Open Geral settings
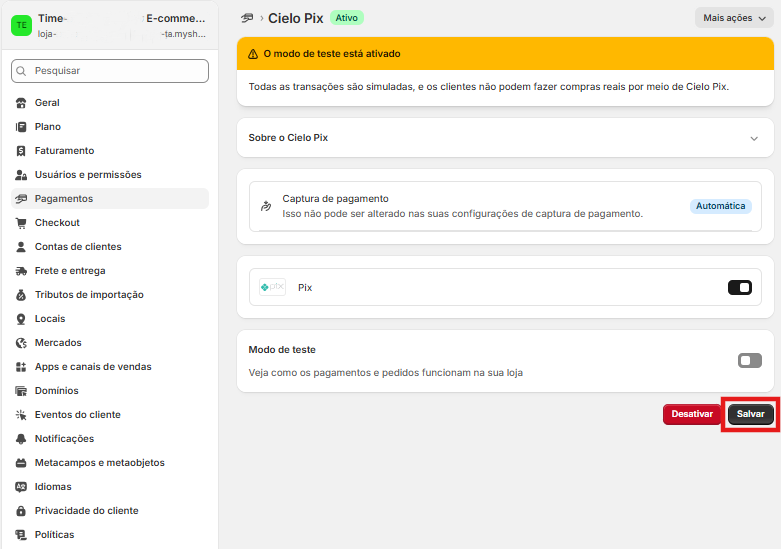 point(110,103)
